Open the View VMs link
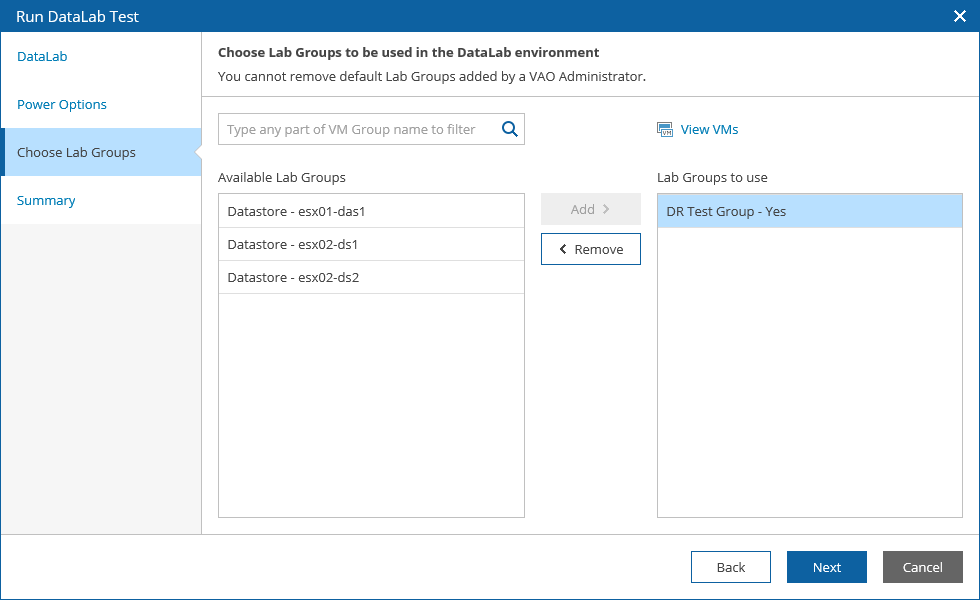The height and width of the screenshot is (600, 980). [709, 129]
